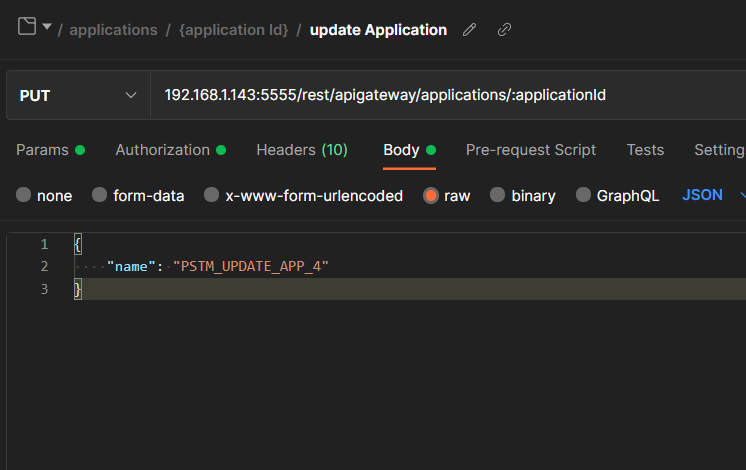Viewport: 746px width, 470px height.
Task: Choose the binary body option
Action: pos(498,196)
